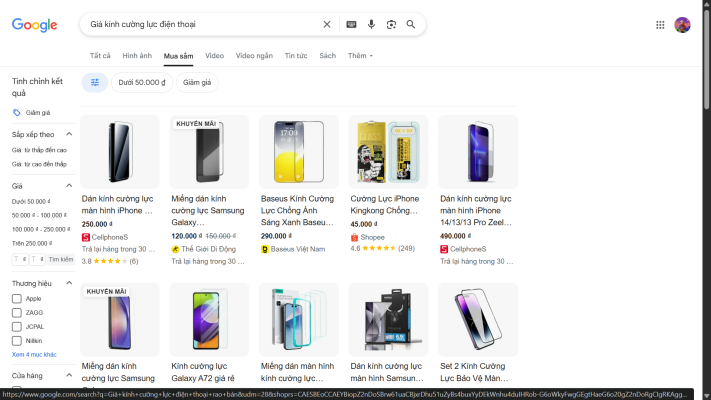Open the privacy glass iPhone thumbnail
The width and height of the screenshot is (711, 400).
click(x=120, y=152)
